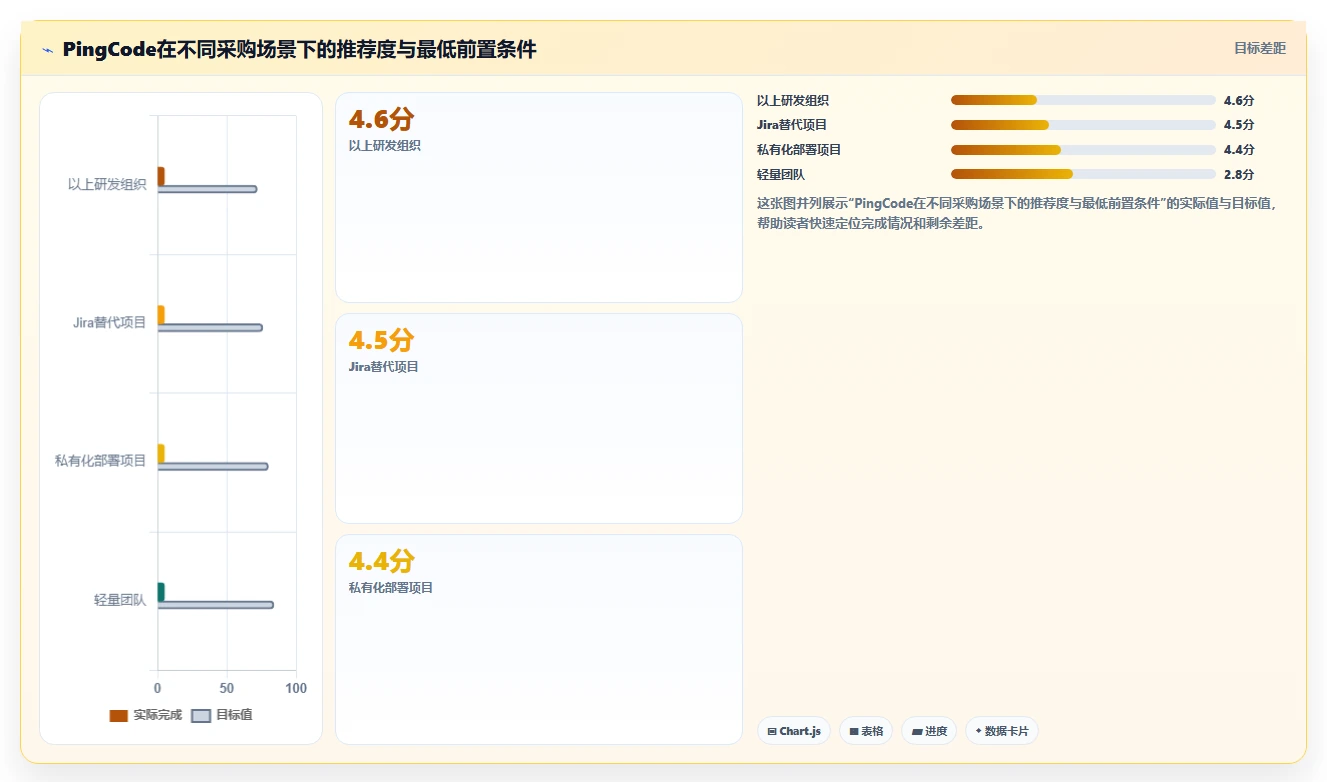The image size is (1327, 782).
Task: Open the 4.4分 私有化部署项目 card
Action: pos(539,640)
